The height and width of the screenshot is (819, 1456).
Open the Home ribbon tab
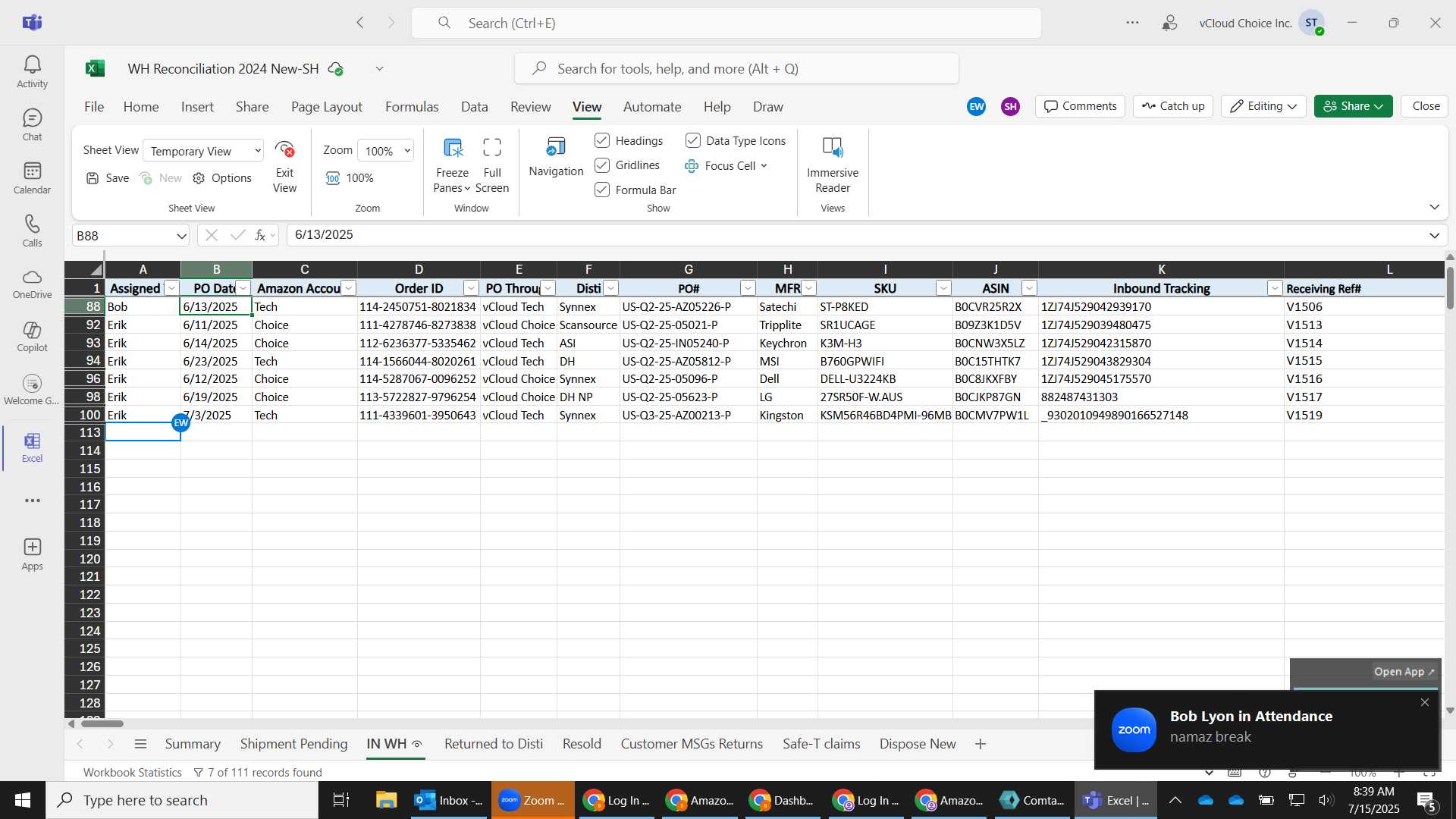(x=141, y=107)
